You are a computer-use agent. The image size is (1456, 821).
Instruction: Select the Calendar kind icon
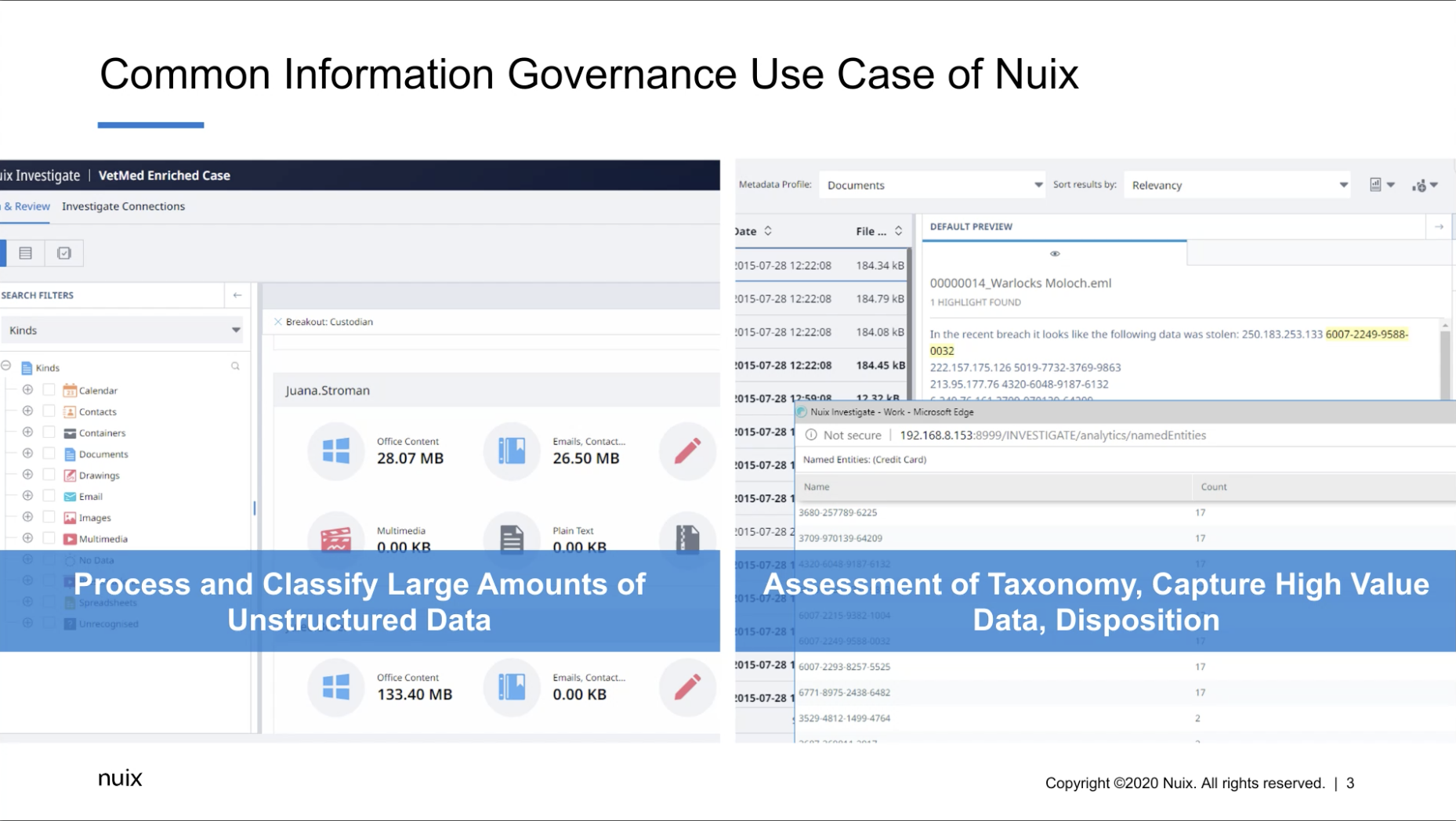(70, 389)
